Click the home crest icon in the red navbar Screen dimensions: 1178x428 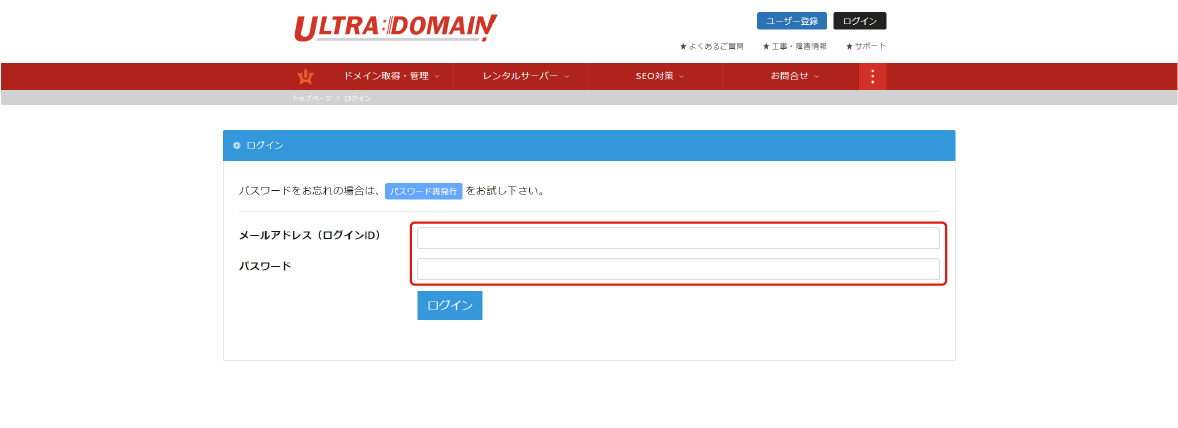coord(305,76)
